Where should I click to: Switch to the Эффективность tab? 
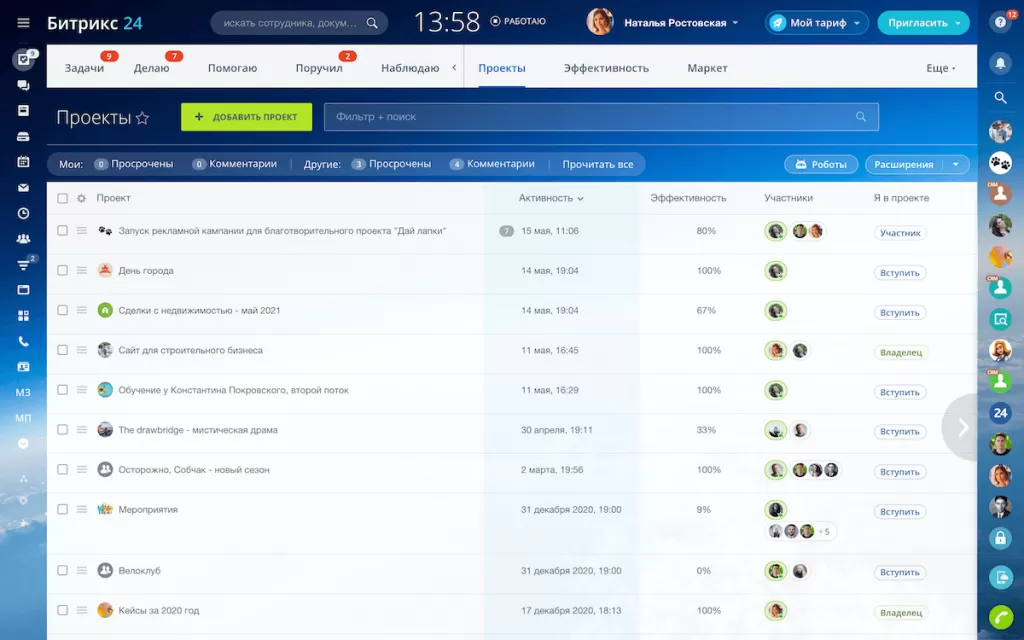pyautogui.click(x=606, y=68)
